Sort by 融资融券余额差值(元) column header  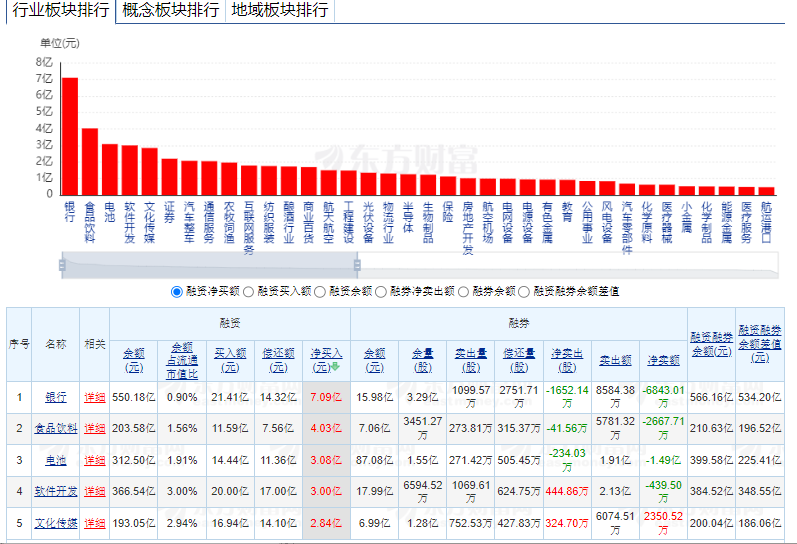760,343
